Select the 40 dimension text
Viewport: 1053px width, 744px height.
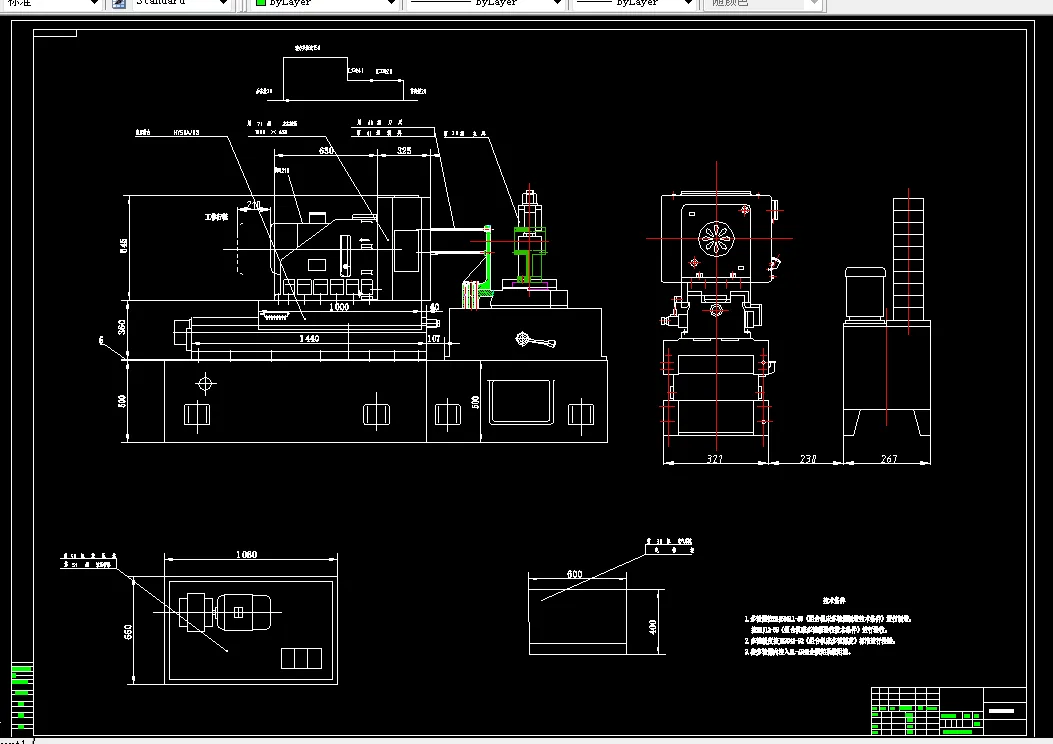(x=434, y=307)
